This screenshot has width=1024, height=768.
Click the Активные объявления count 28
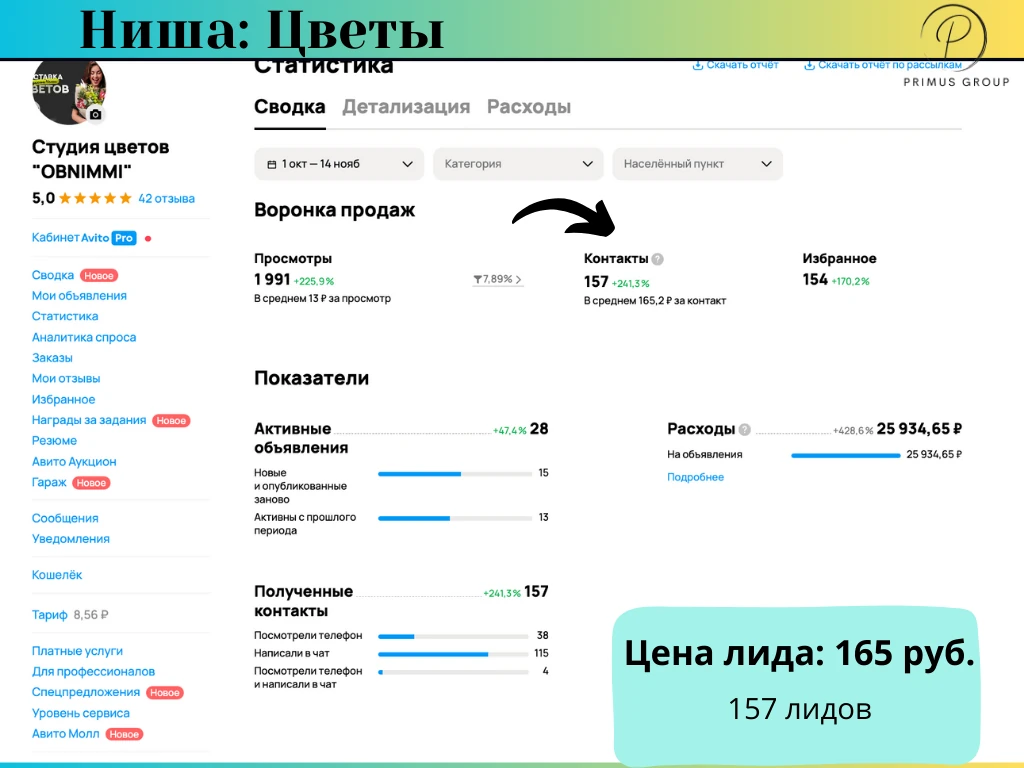[x=539, y=429]
